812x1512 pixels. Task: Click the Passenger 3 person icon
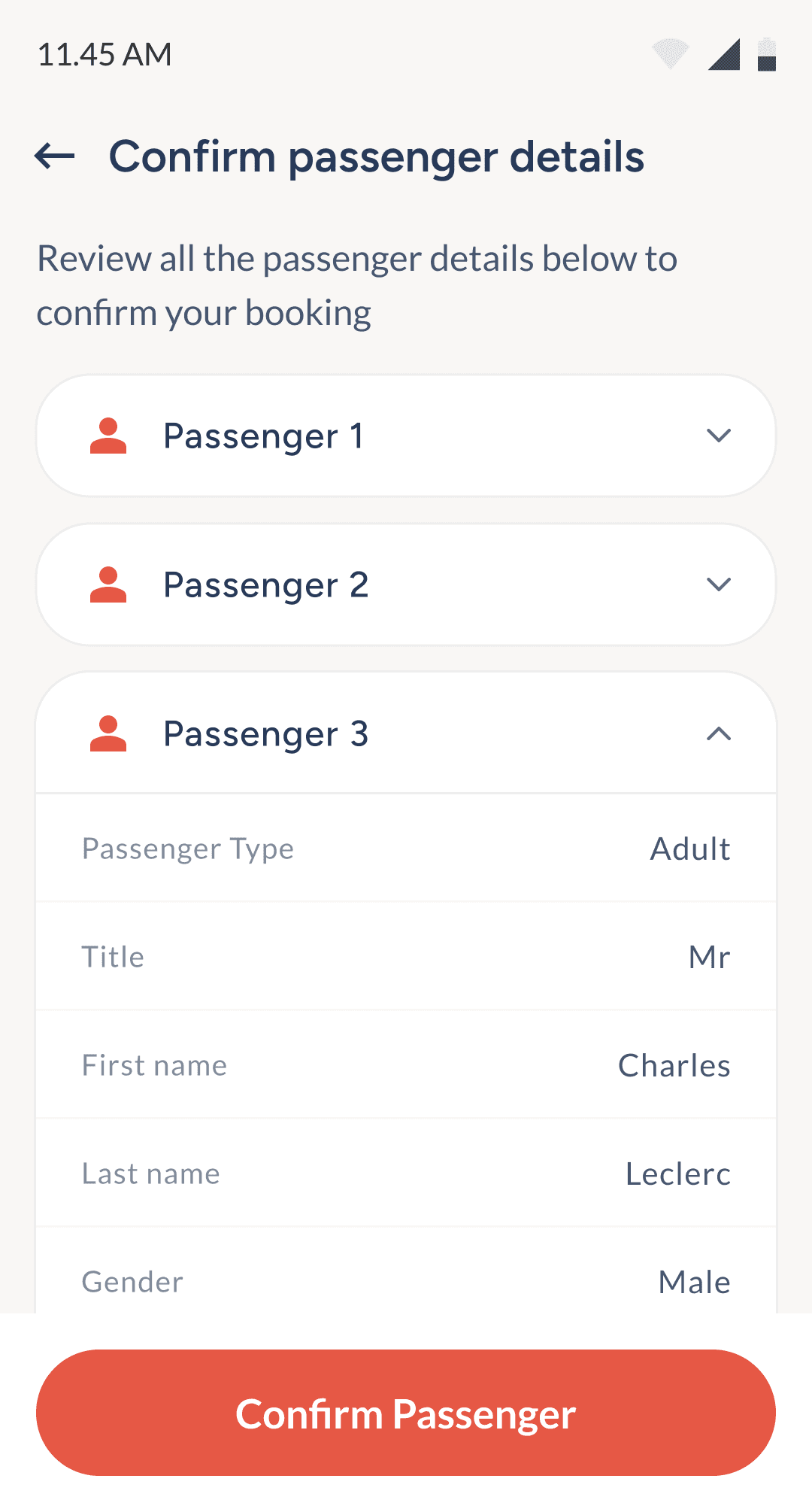pos(108,734)
